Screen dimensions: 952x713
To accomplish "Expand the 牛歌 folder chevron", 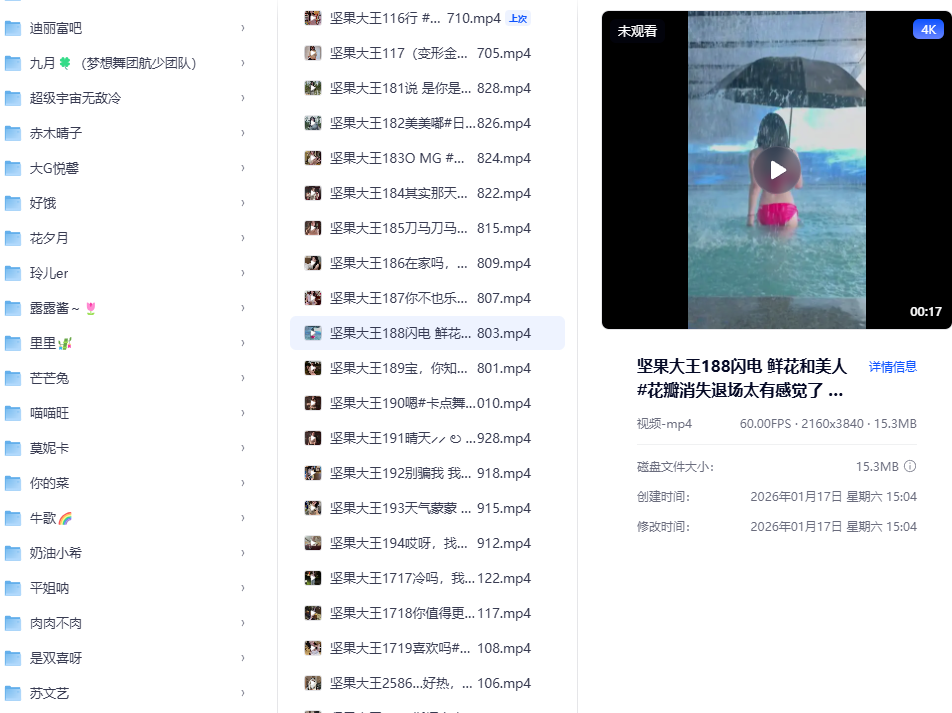I will pyautogui.click(x=243, y=518).
